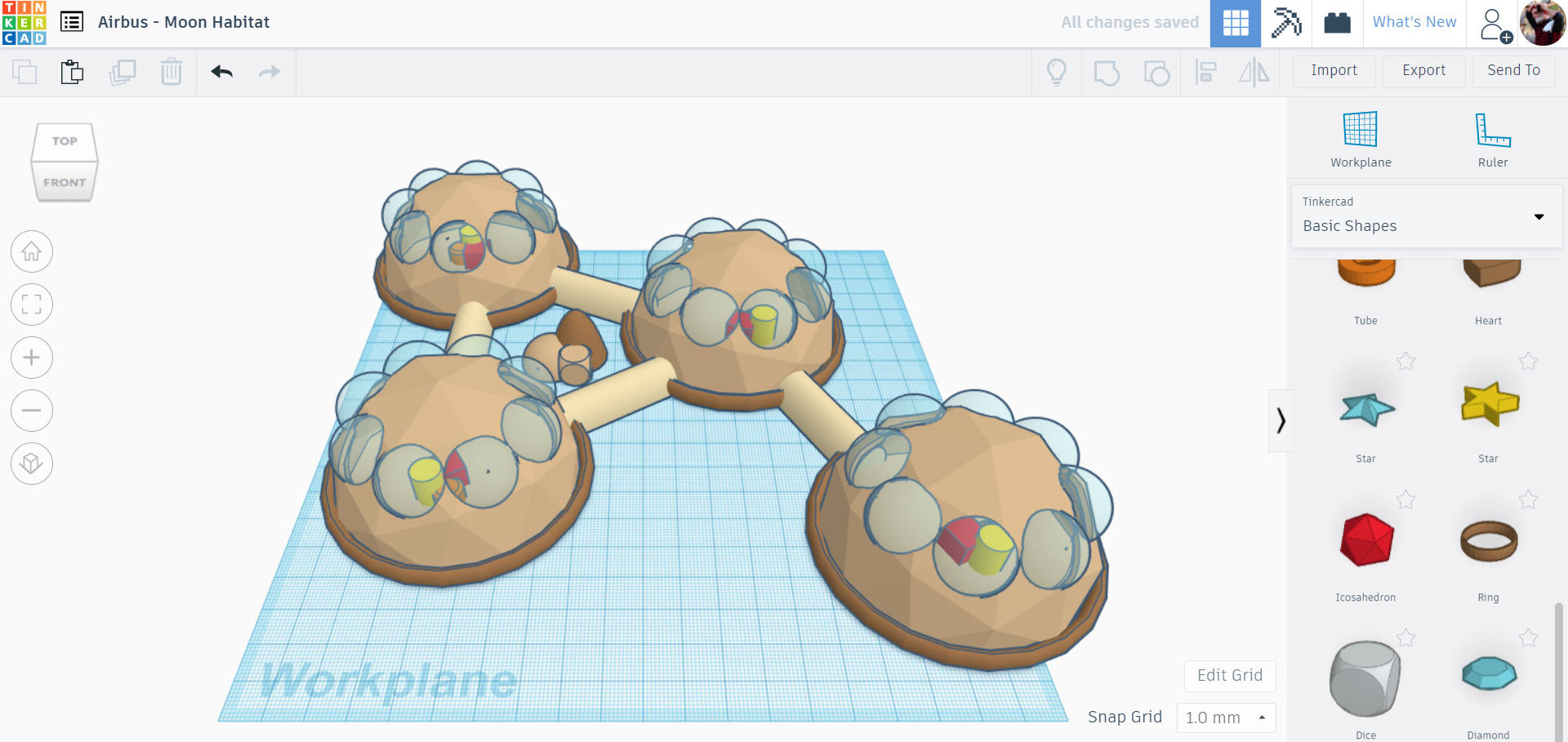The width and height of the screenshot is (1568, 742).
Task: Select the Ruler tool
Action: click(1493, 140)
